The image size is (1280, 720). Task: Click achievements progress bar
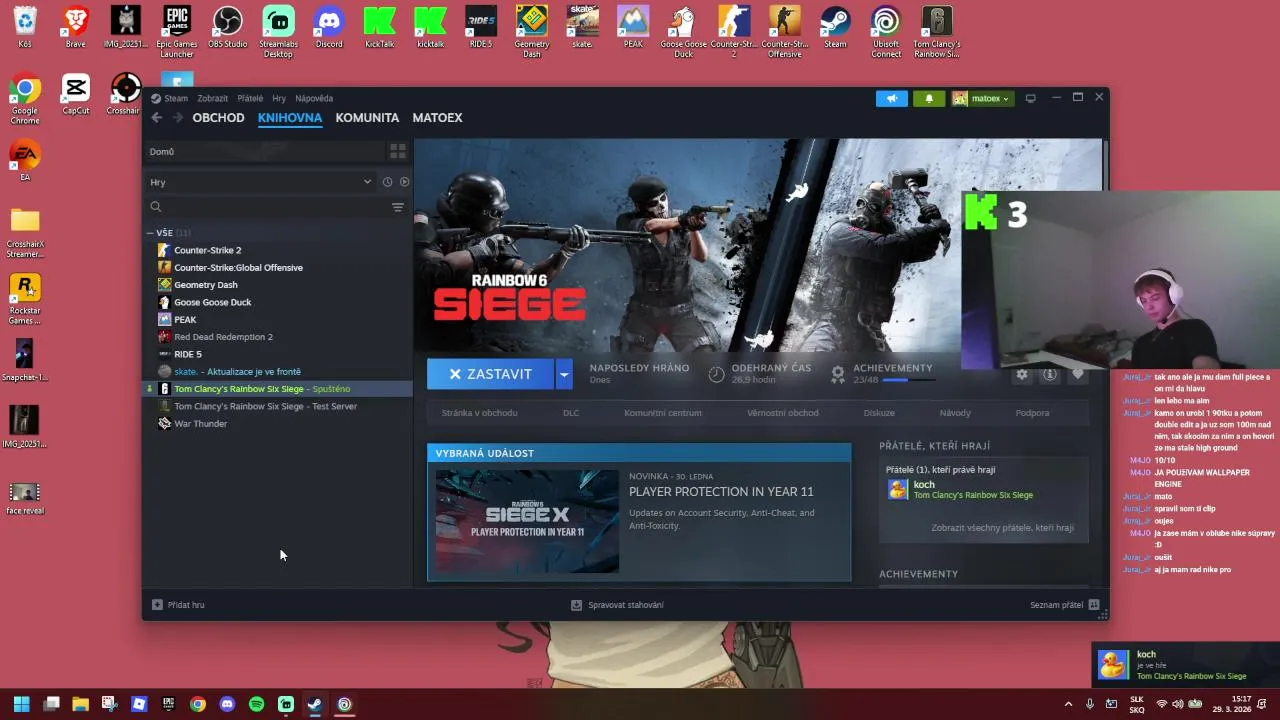pos(908,381)
